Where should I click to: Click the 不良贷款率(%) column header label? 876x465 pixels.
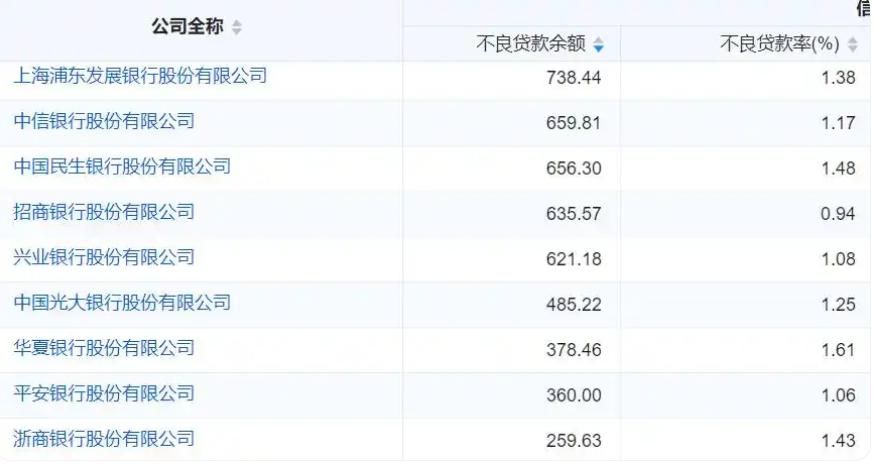coord(780,44)
